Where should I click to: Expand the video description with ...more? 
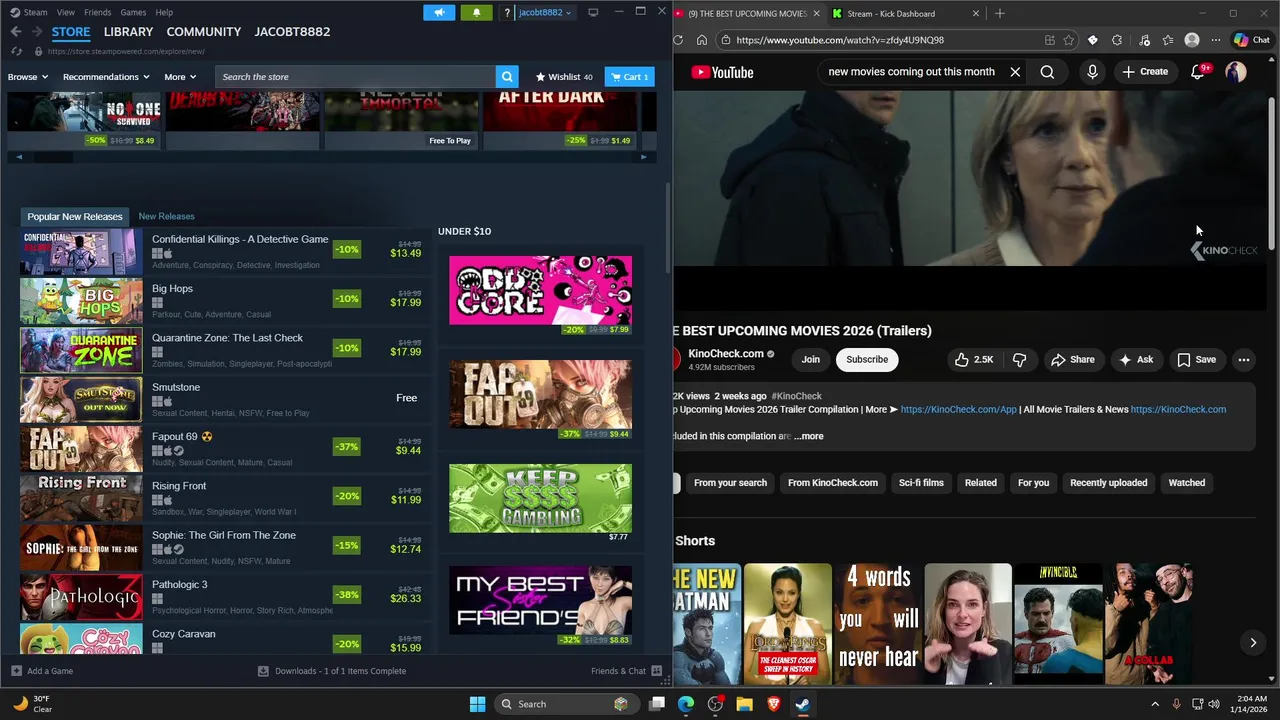pos(809,436)
